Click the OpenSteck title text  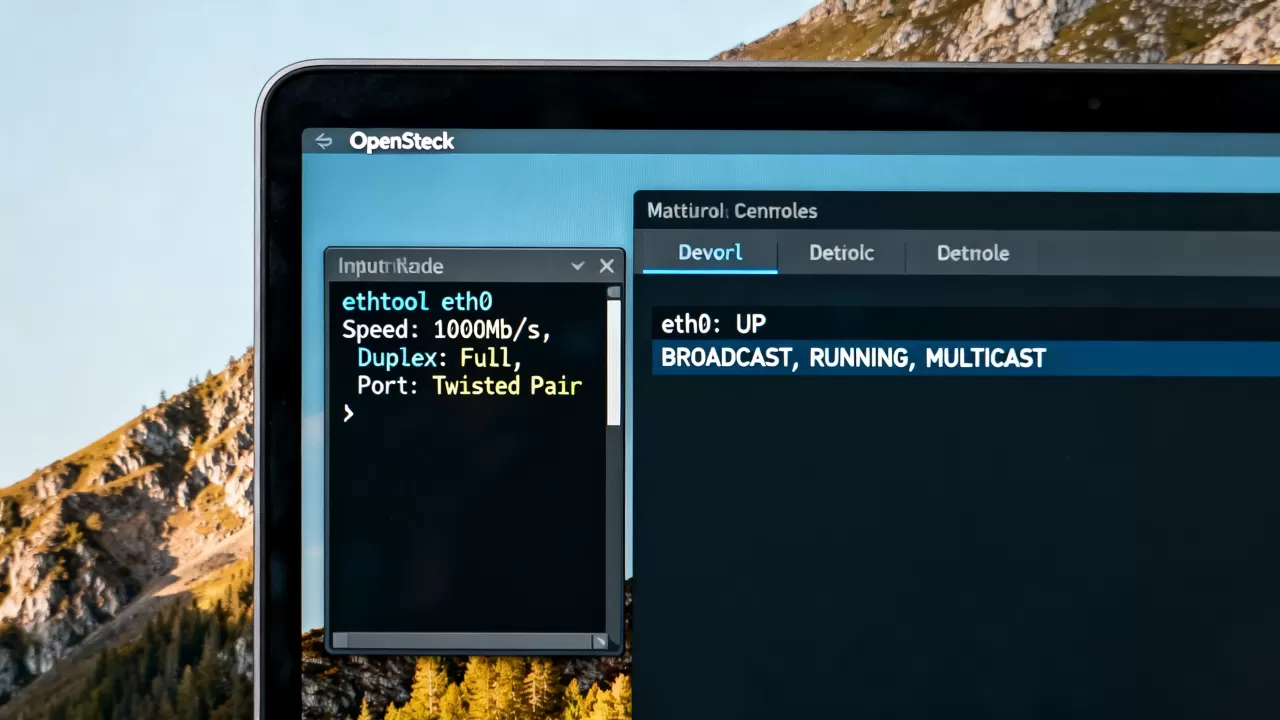402,141
